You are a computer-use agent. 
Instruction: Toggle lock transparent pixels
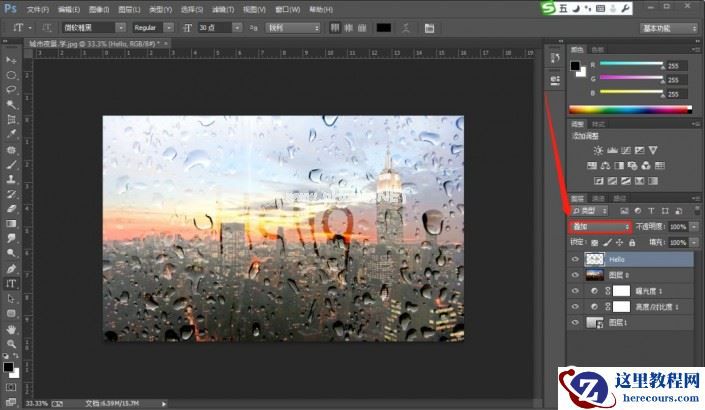[x=594, y=243]
